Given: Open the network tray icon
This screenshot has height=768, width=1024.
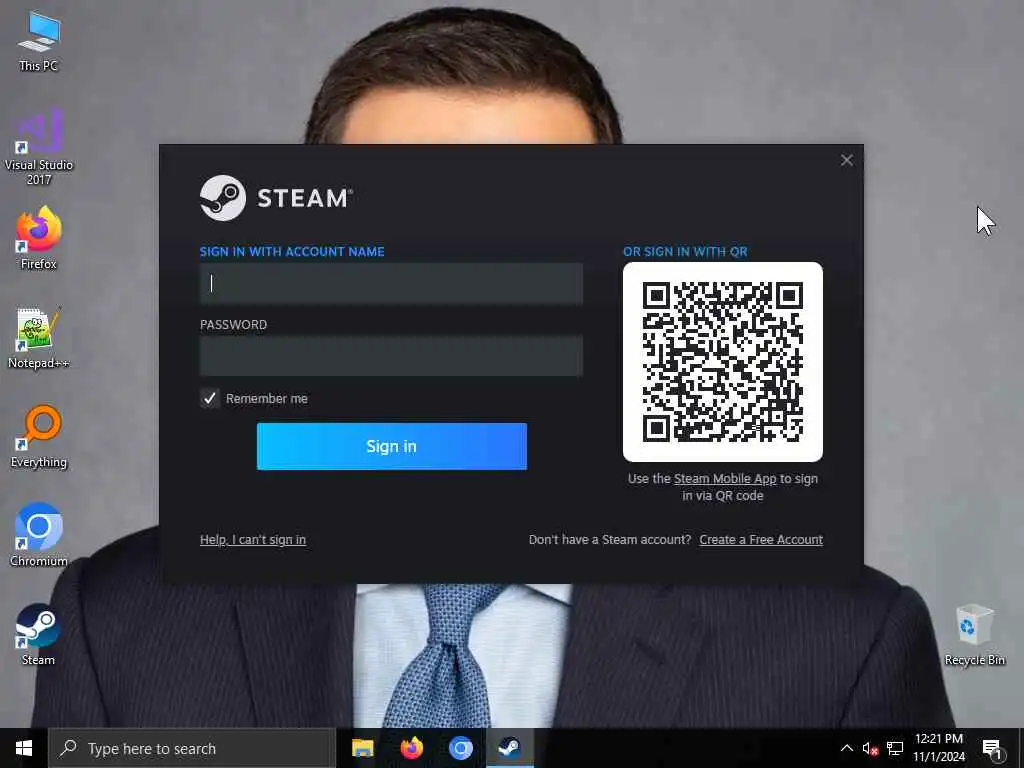Looking at the screenshot, I should [x=895, y=748].
